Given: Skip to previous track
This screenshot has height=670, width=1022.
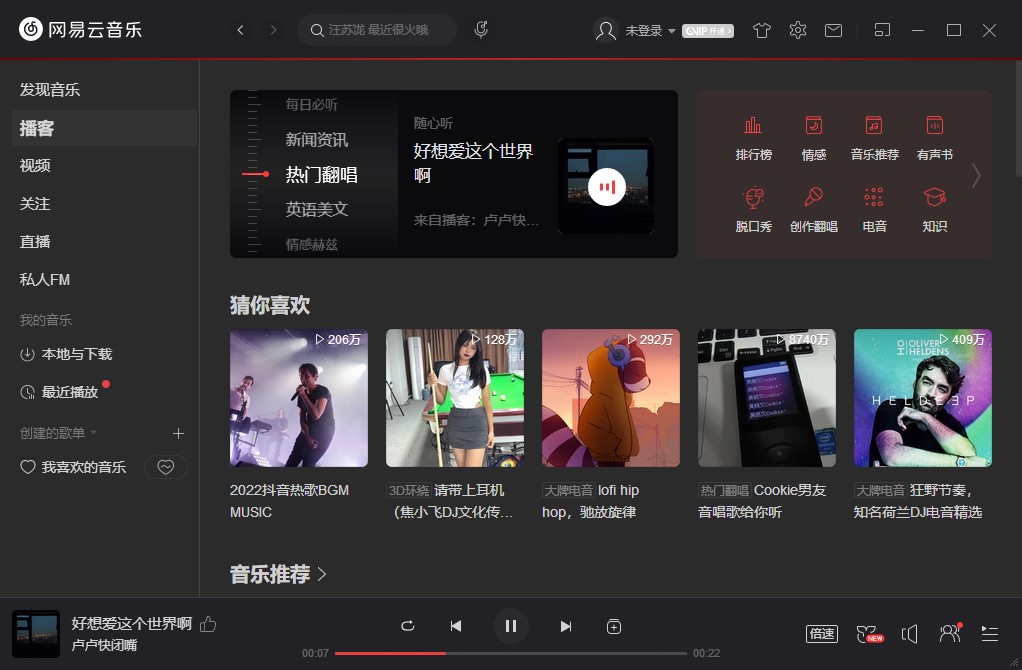Looking at the screenshot, I should 456,626.
